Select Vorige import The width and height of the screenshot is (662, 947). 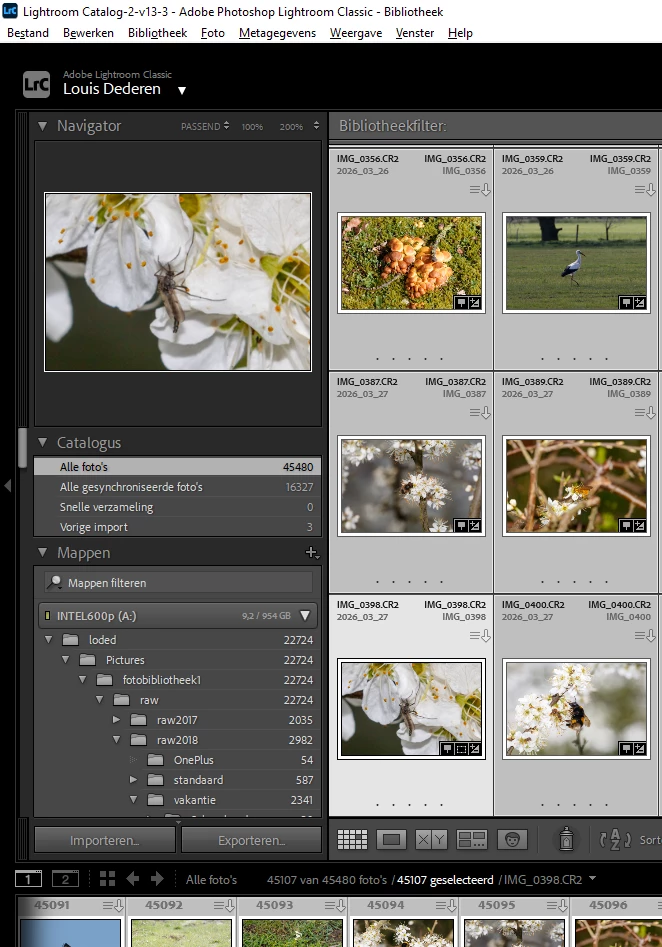[x=178, y=527]
